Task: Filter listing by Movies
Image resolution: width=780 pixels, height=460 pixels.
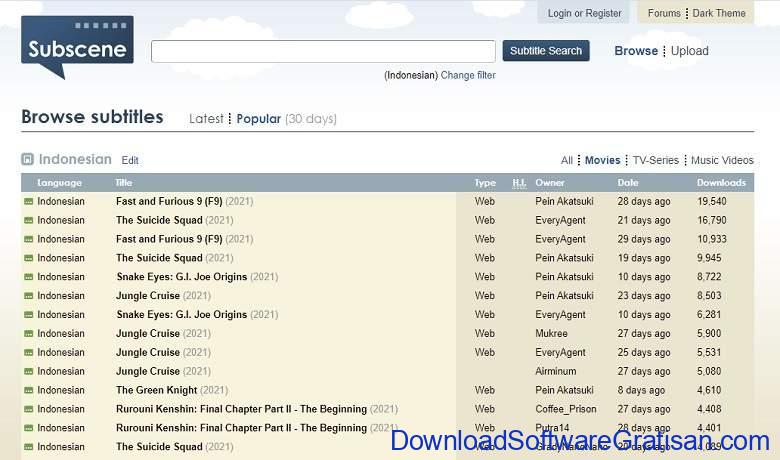Action: [602, 160]
